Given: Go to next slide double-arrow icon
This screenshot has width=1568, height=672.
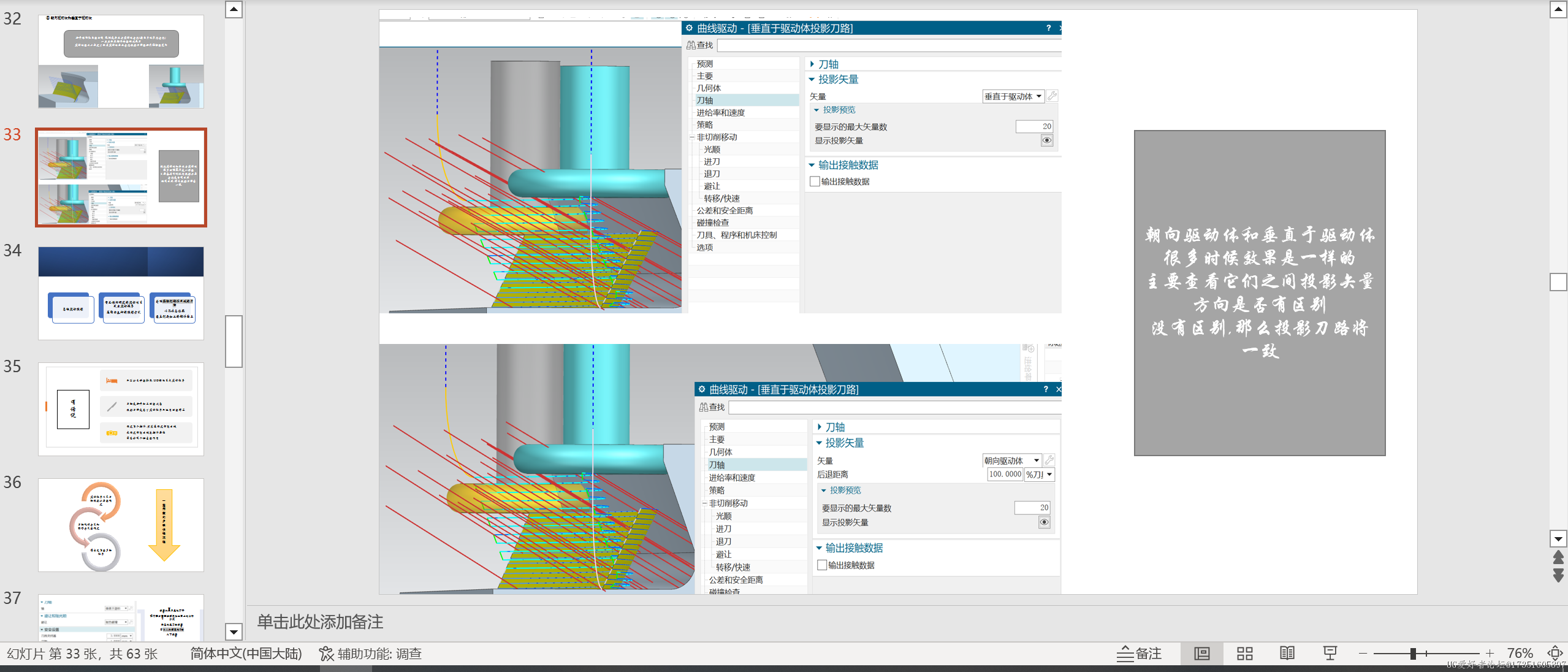Looking at the screenshot, I should point(1558,575).
